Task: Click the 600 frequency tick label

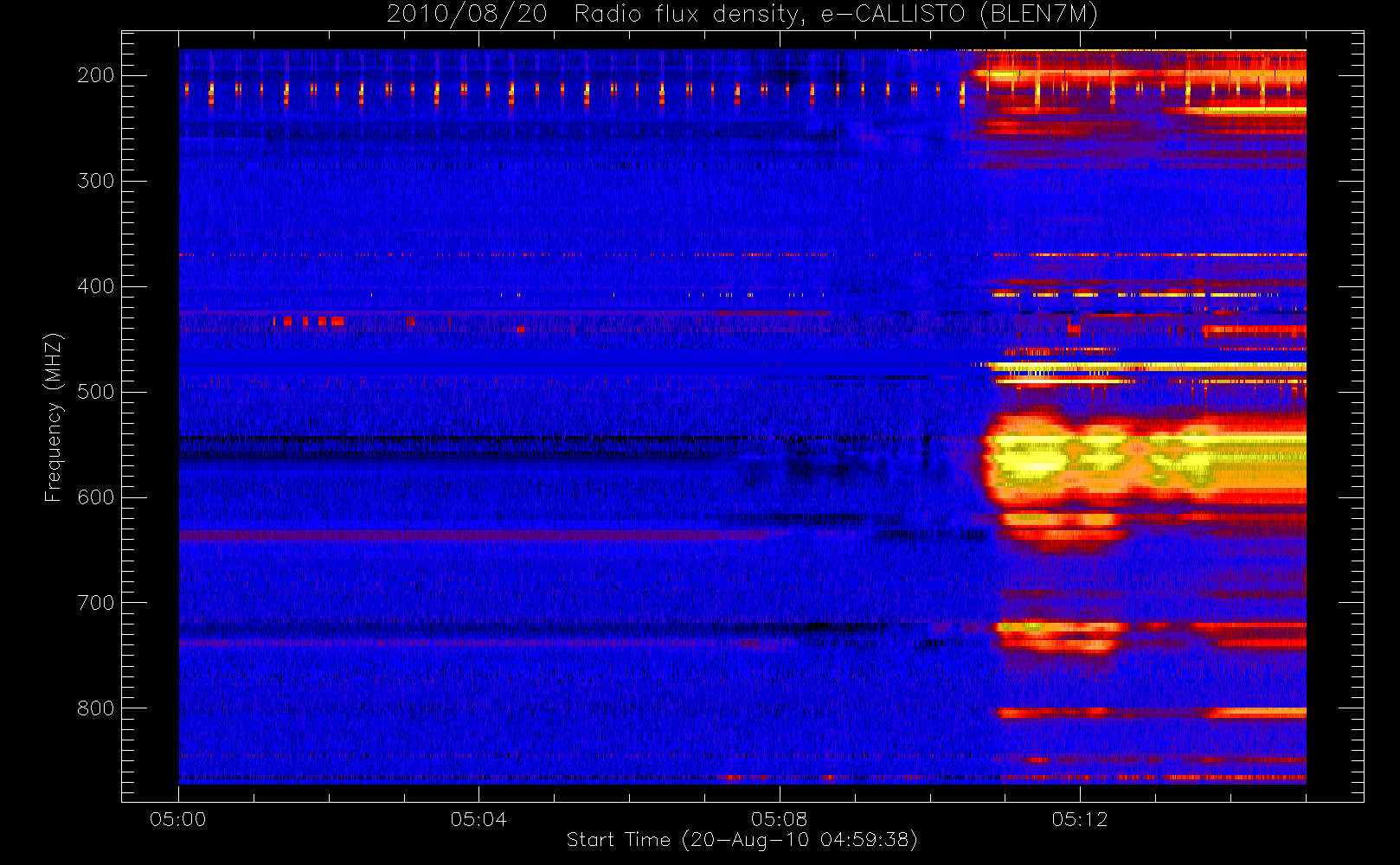Action: pyautogui.click(x=96, y=497)
